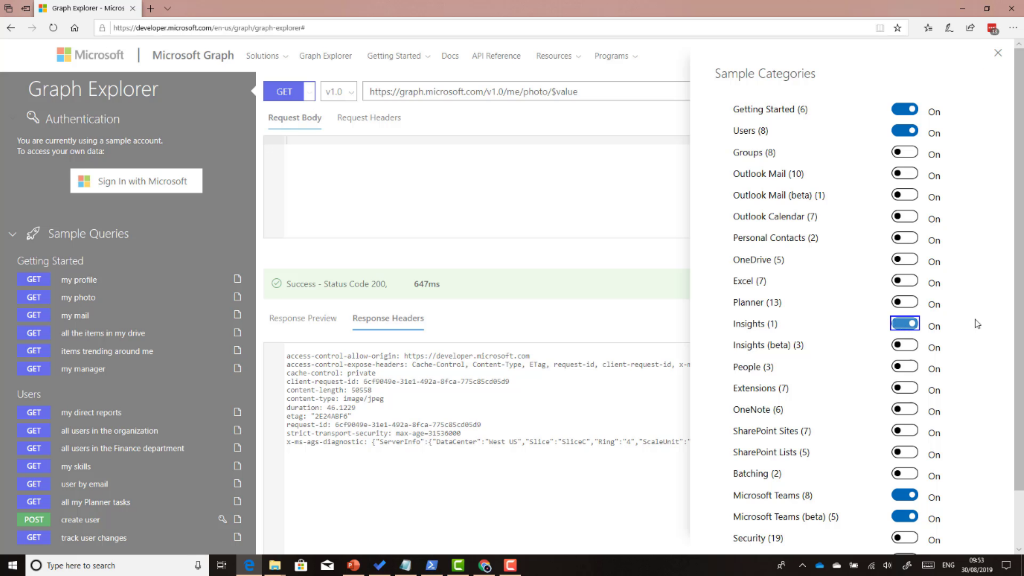The width and height of the screenshot is (1024, 576).
Task: Expand the Resources menu
Action: pos(558,56)
